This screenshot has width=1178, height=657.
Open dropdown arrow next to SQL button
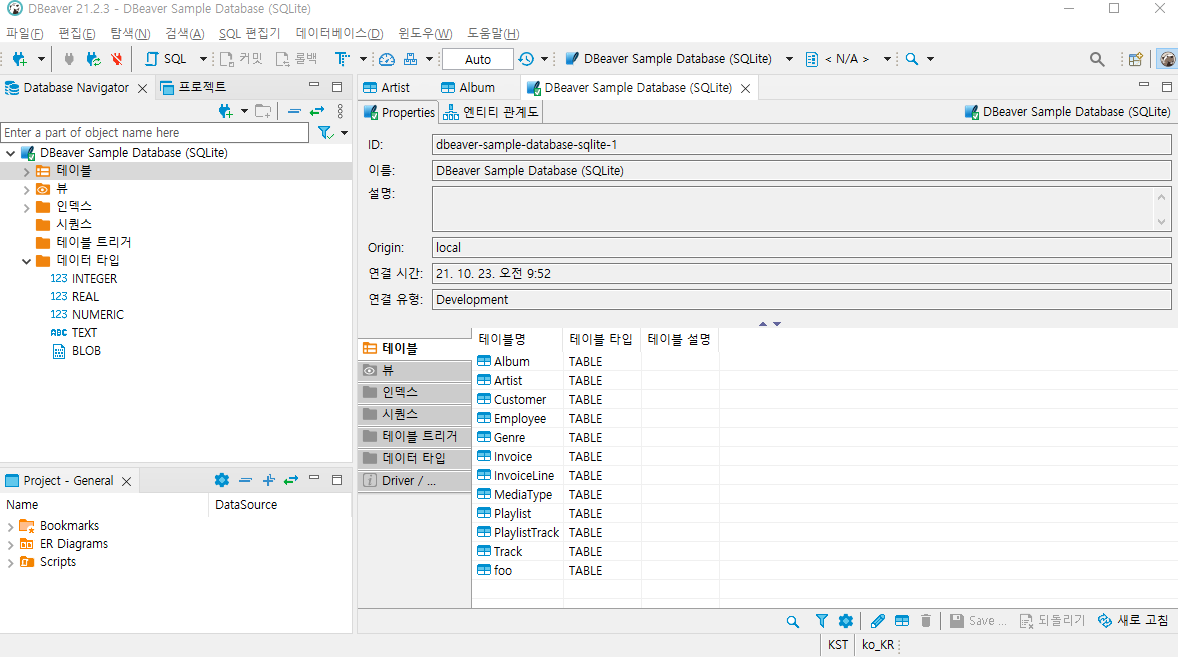[203, 59]
